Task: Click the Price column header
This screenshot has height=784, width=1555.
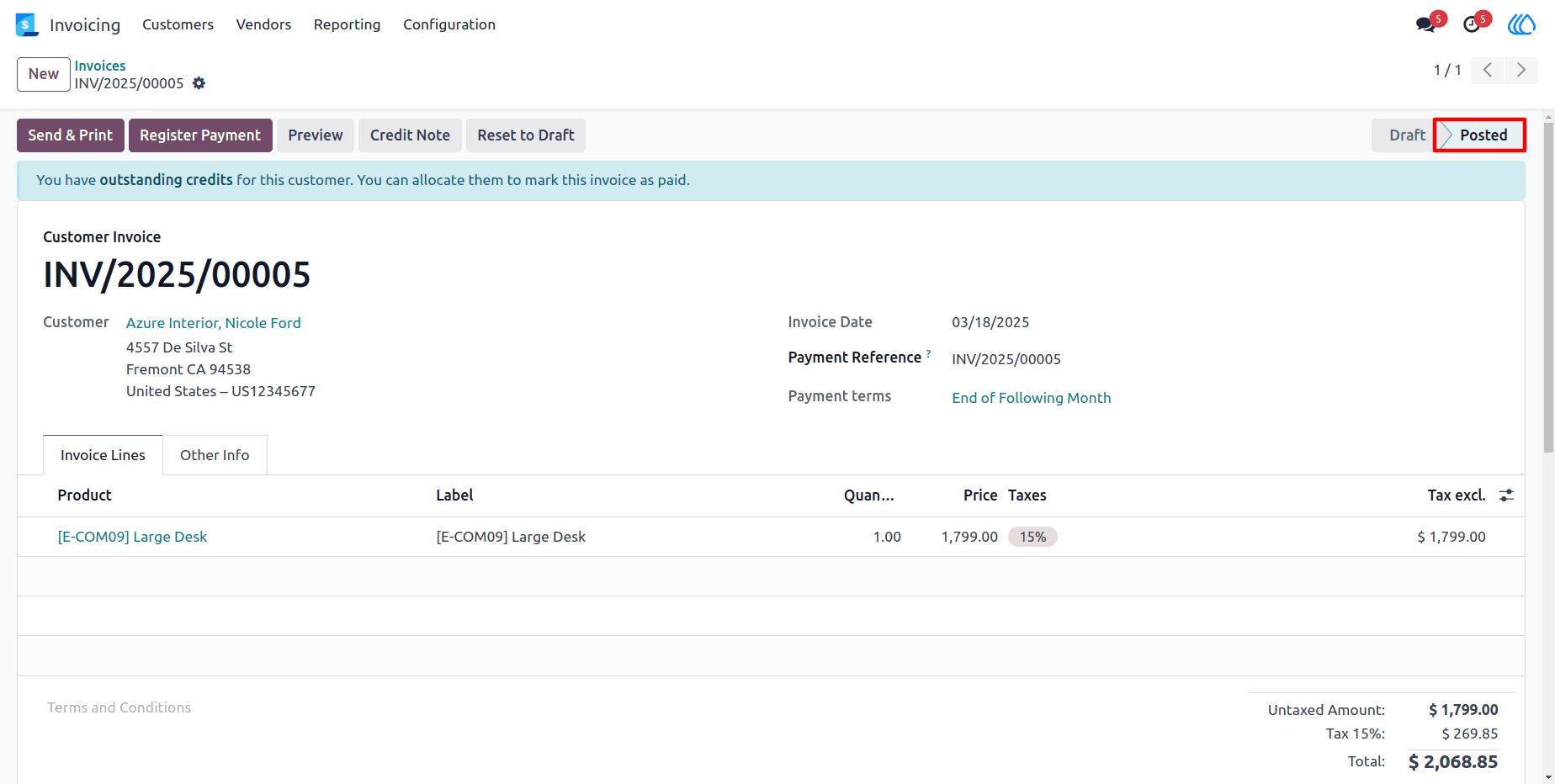Action: point(980,495)
